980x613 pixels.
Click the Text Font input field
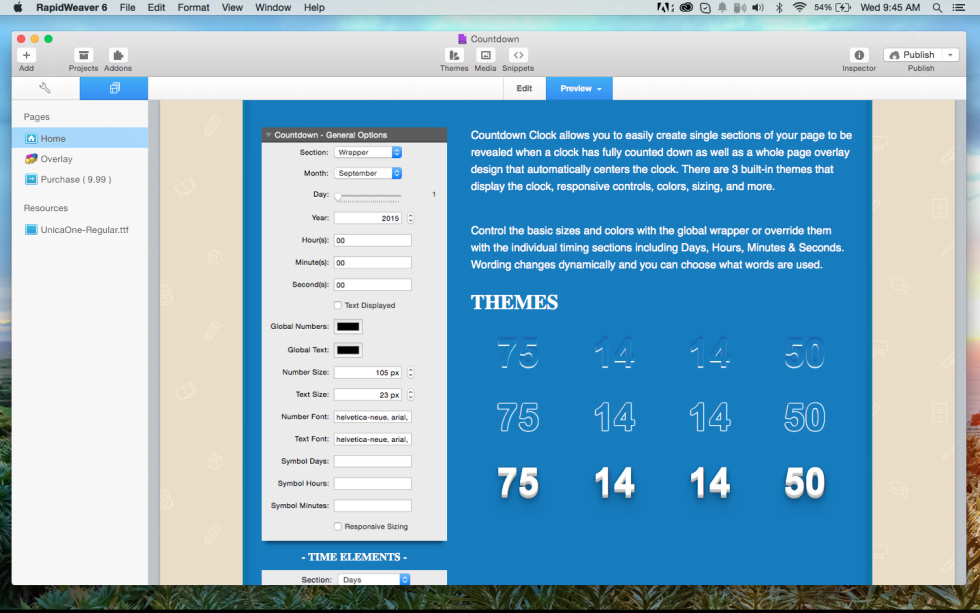tap(372, 439)
